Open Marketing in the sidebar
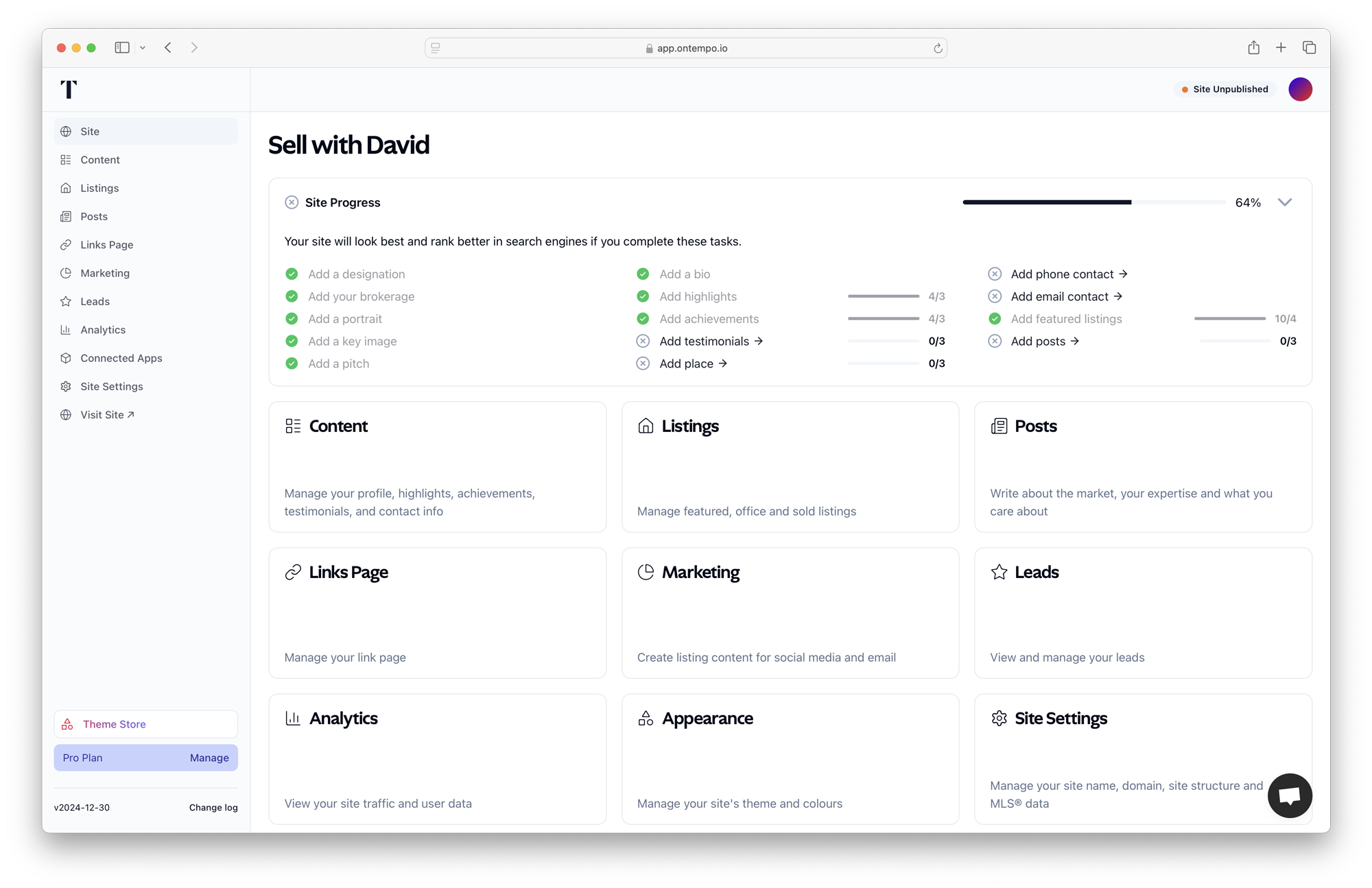The height and width of the screenshot is (888, 1372). tap(145, 273)
